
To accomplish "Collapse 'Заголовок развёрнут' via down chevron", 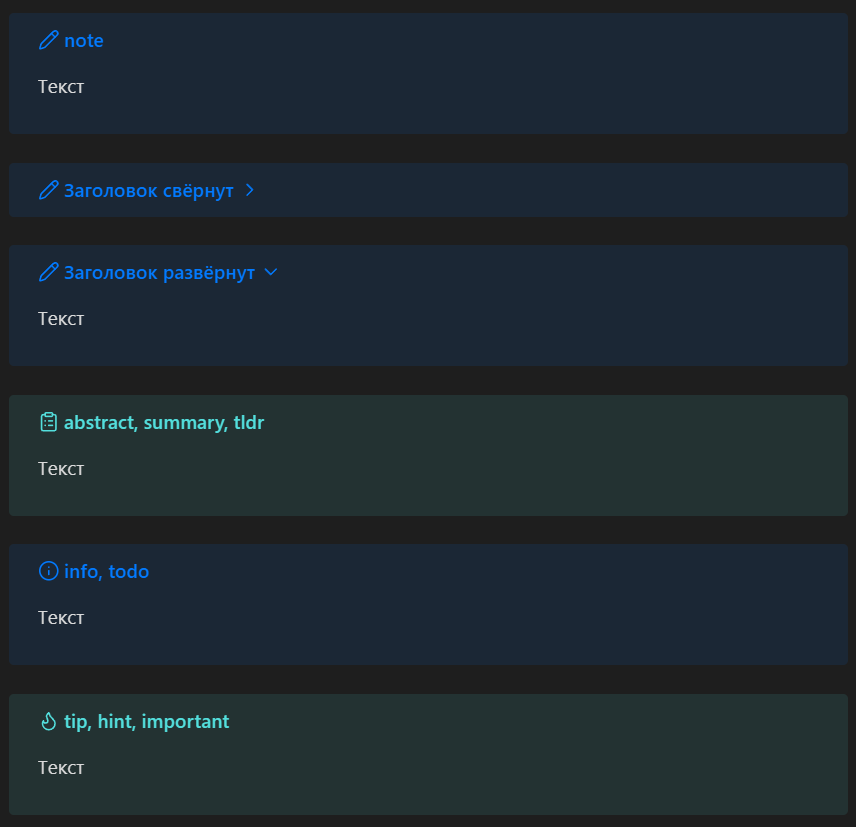I will [x=270, y=272].
